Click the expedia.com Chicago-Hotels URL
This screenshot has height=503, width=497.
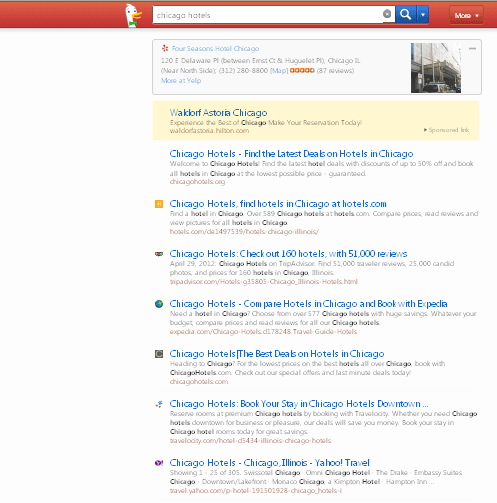pos(263,332)
